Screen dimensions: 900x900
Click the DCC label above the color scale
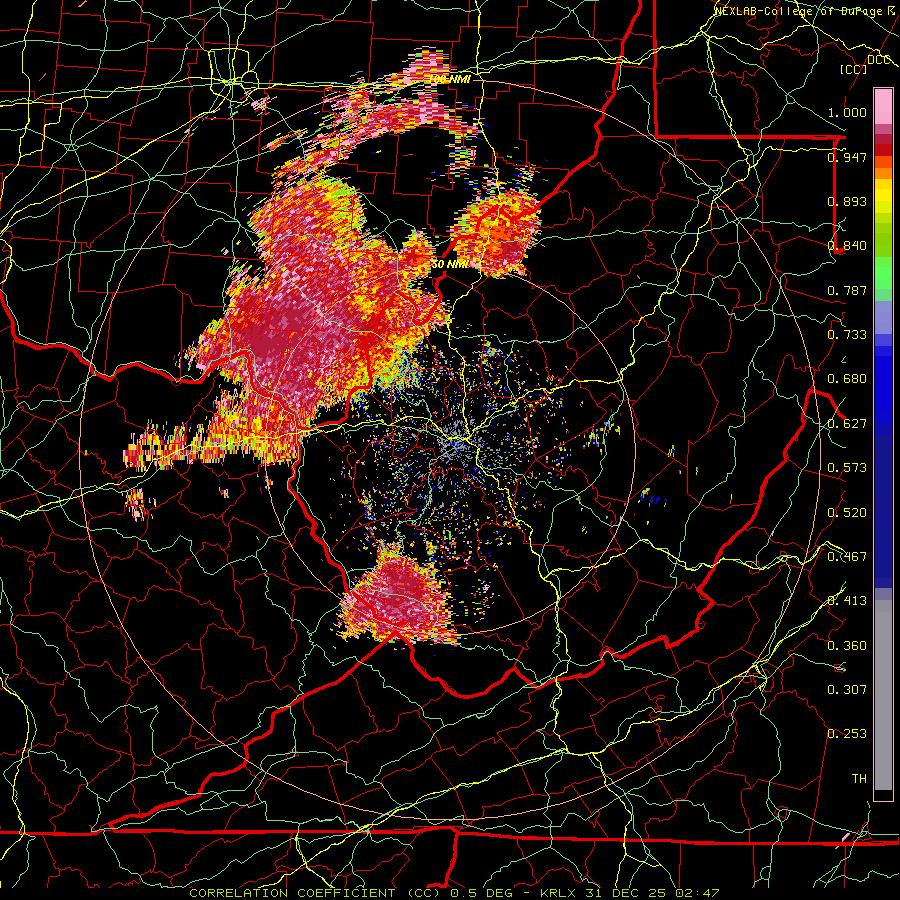coord(877,60)
